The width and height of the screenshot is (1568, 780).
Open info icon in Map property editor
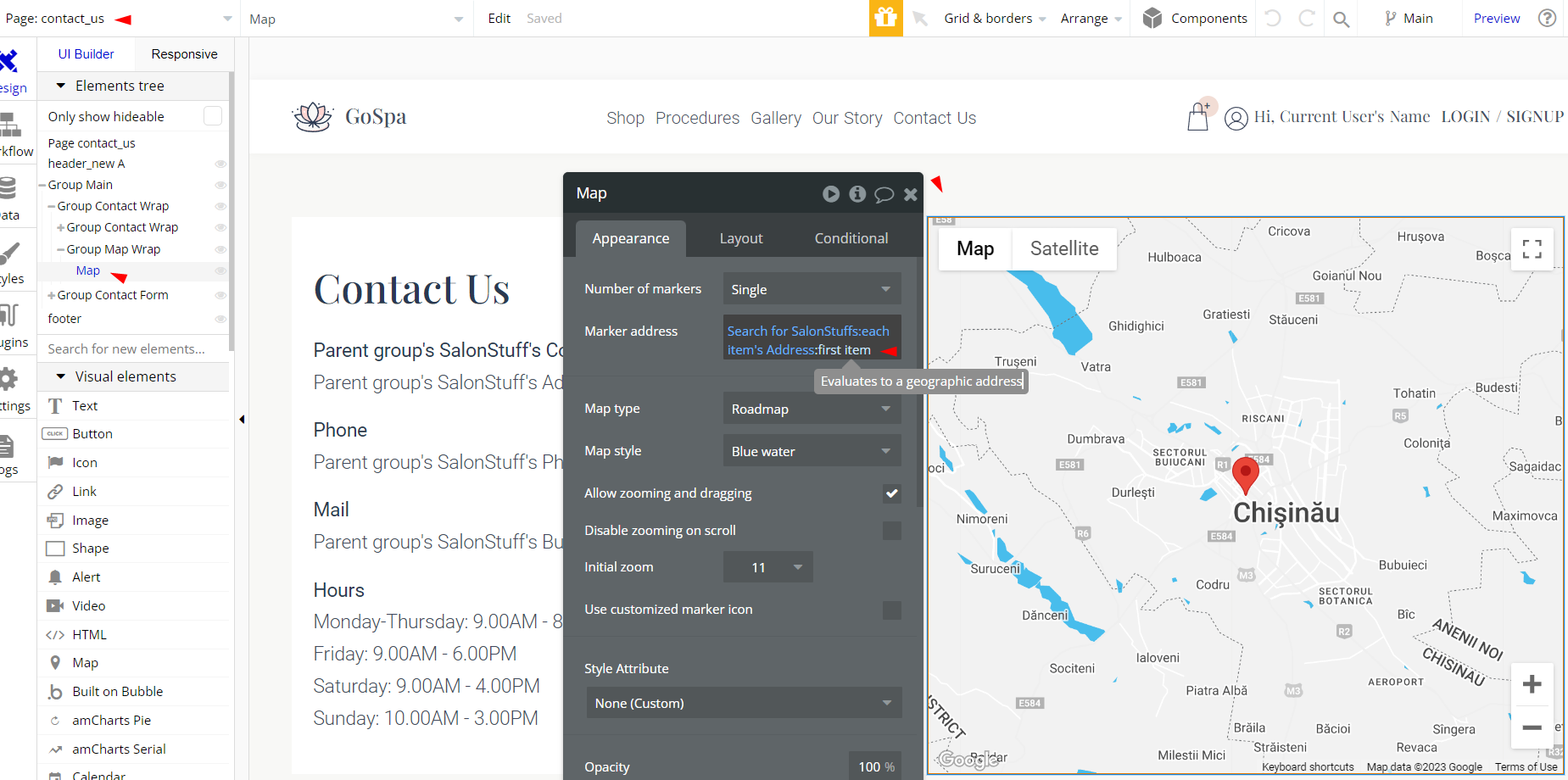click(857, 194)
